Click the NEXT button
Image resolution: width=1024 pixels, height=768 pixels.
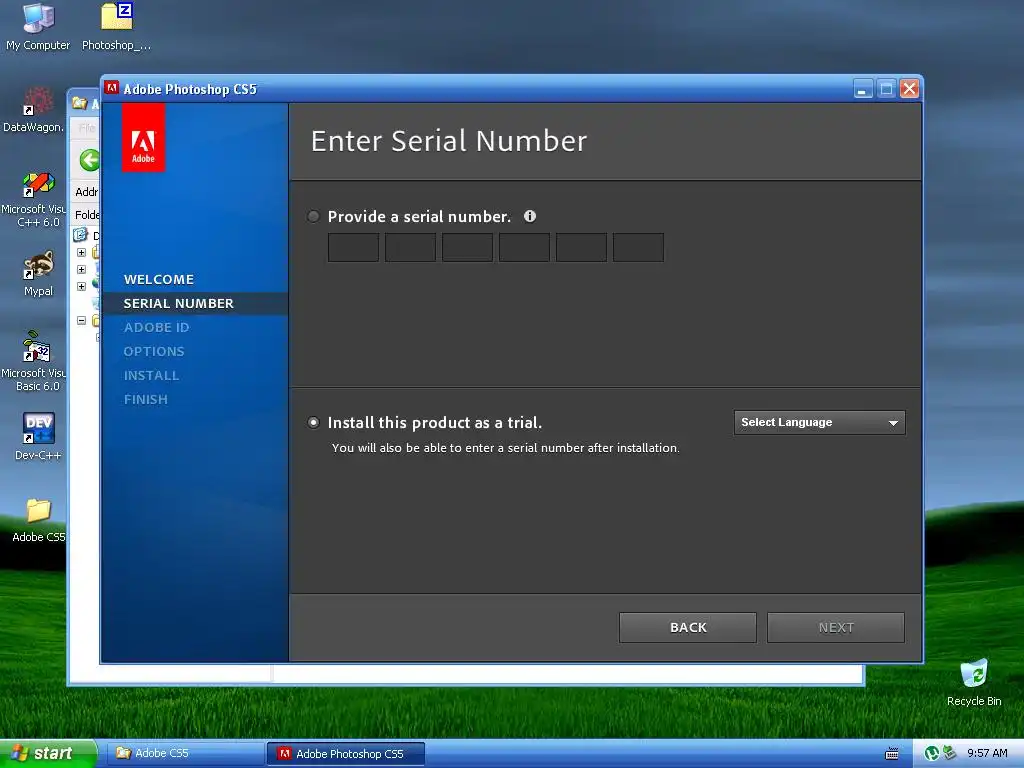point(836,628)
